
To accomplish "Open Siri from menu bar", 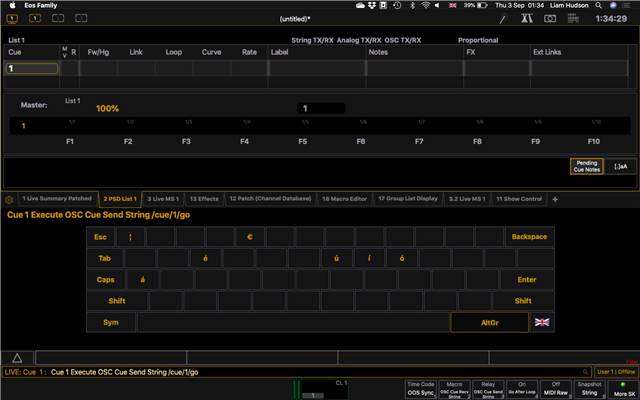I will point(613,5).
